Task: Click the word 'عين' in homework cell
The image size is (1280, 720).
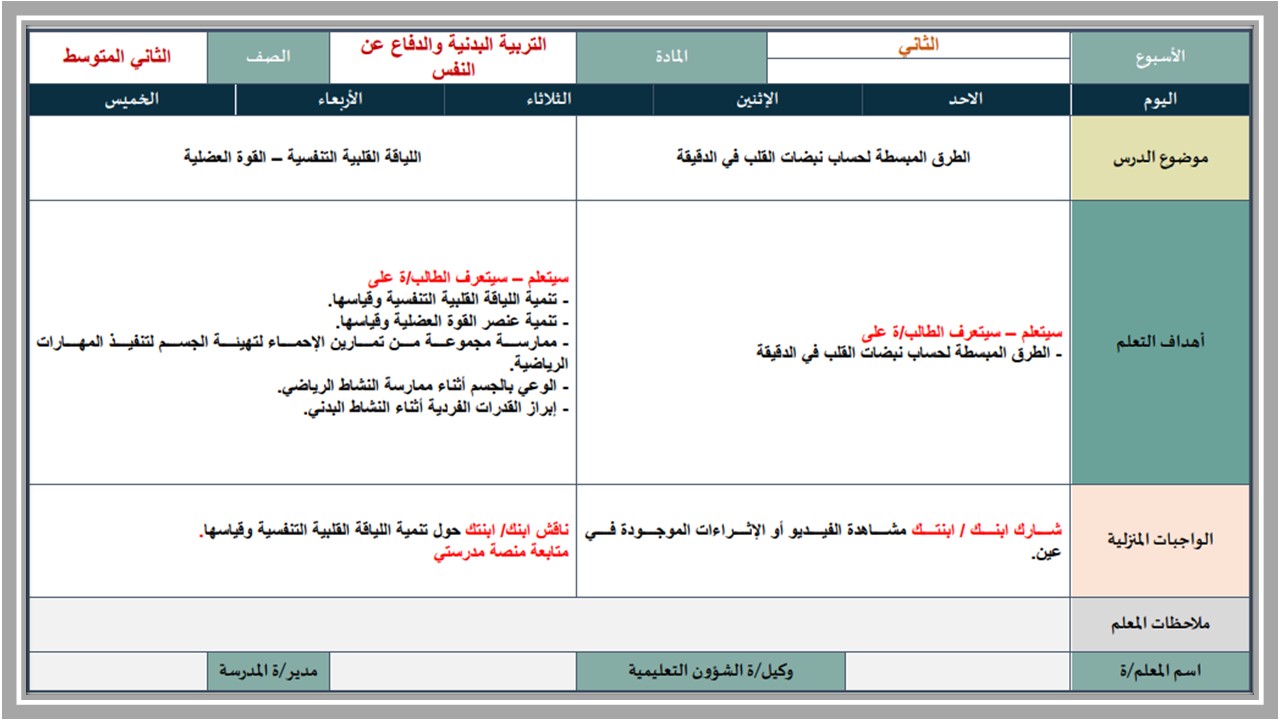Action: [1048, 553]
